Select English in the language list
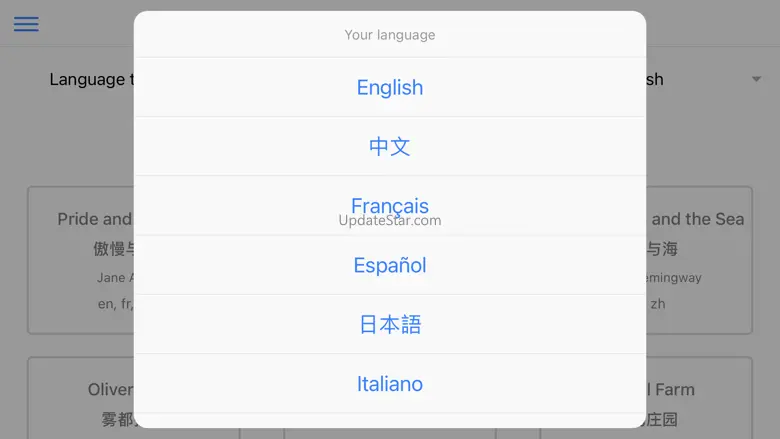Image resolution: width=780 pixels, height=439 pixels. [x=390, y=87]
